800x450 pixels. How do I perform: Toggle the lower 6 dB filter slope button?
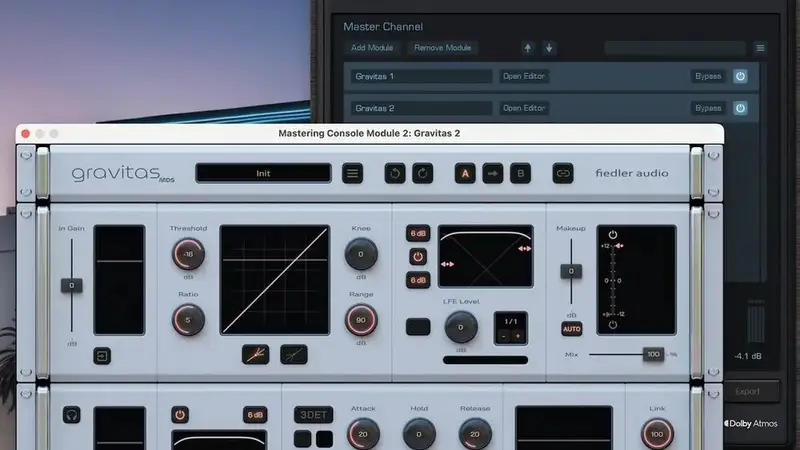click(x=418, y=280)
